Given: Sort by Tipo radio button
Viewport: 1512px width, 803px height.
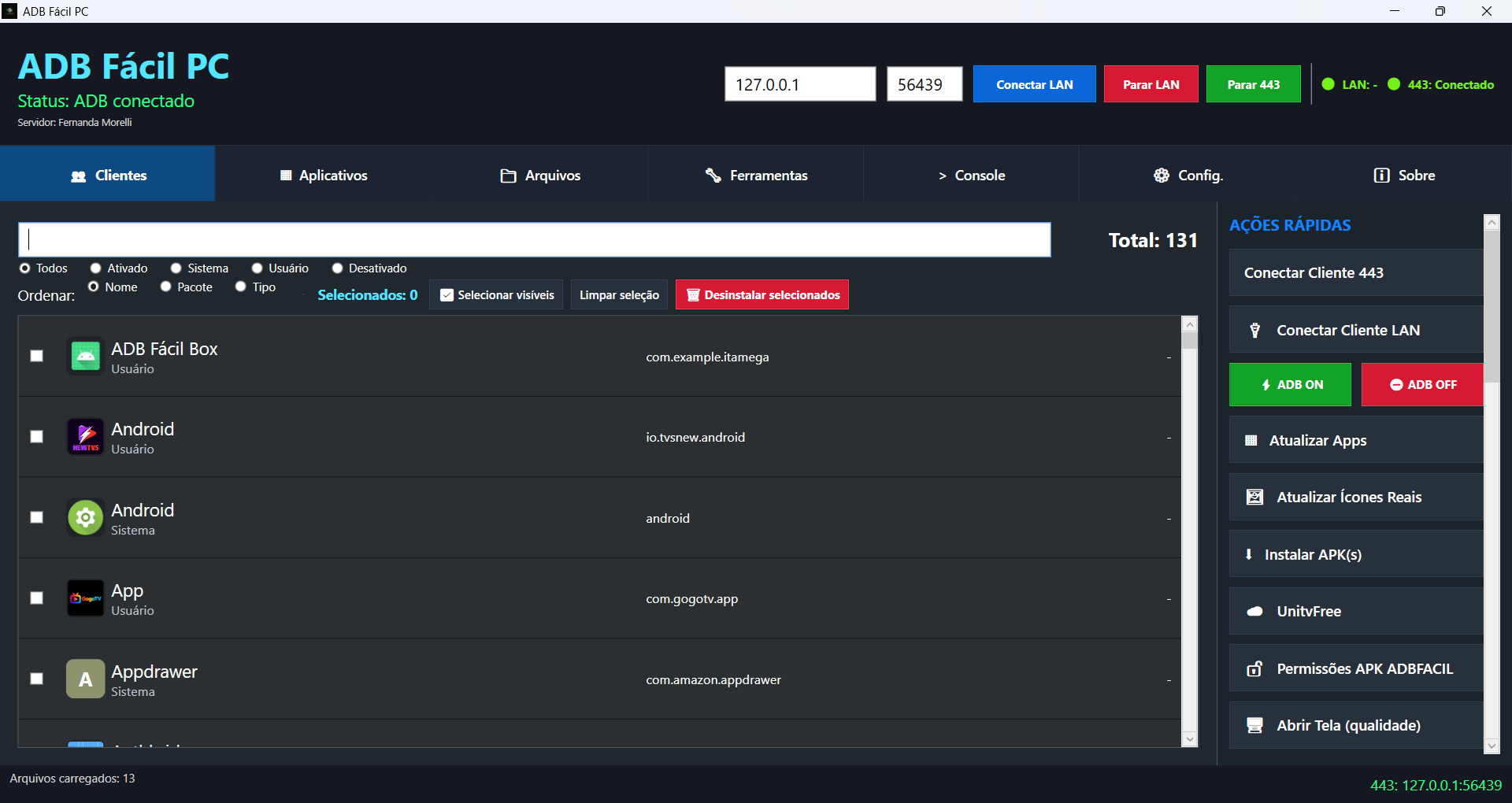Looking at the screenshot, I should [x=241, y=287].
